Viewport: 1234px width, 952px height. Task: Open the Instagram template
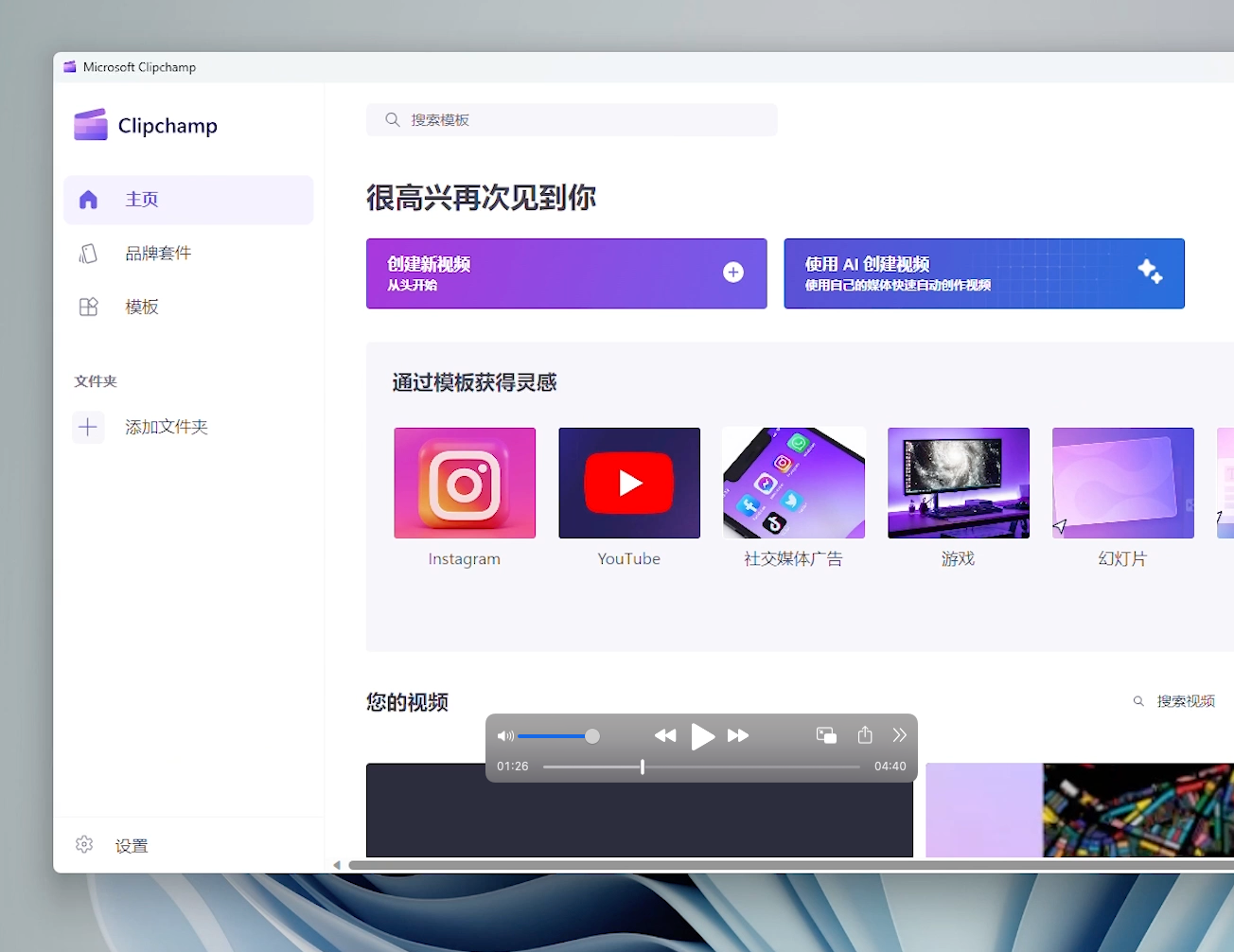(465, 483)
